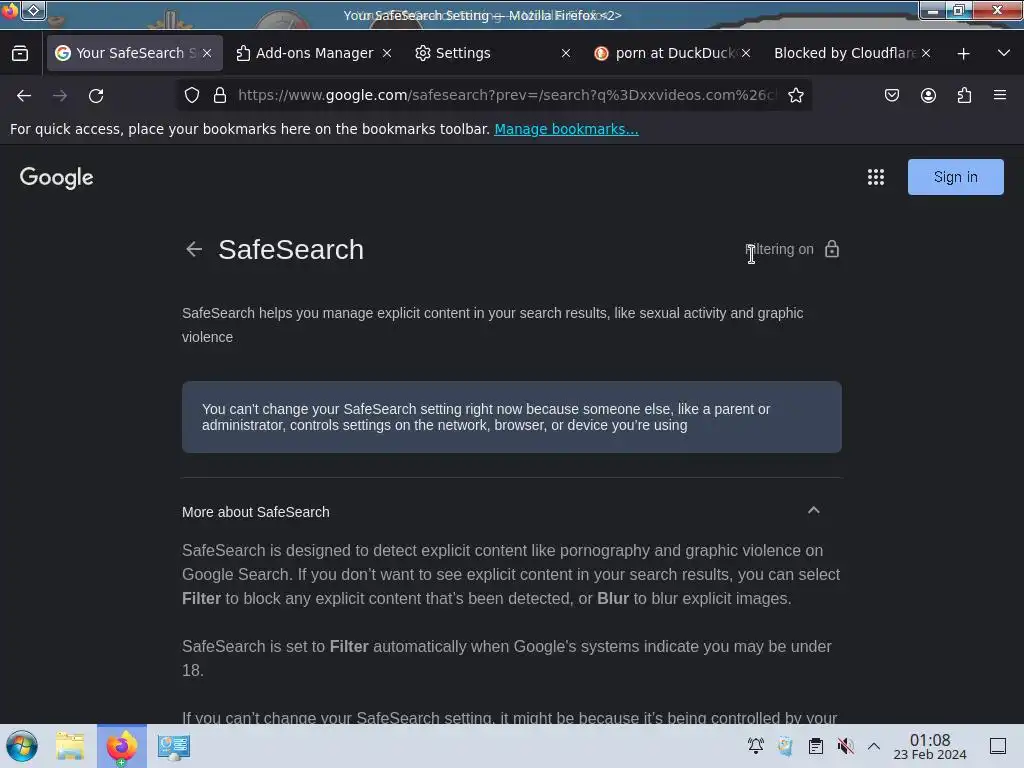Open Firefox account menu

tap(928, 95)
